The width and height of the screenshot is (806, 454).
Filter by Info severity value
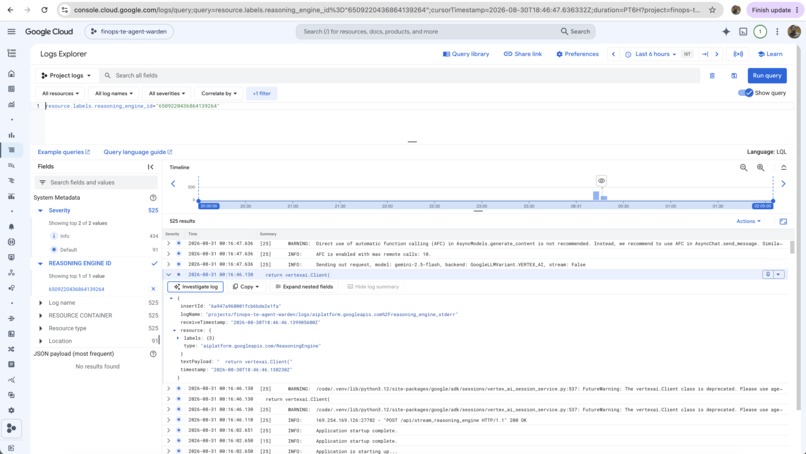click(x=64, y=236)
